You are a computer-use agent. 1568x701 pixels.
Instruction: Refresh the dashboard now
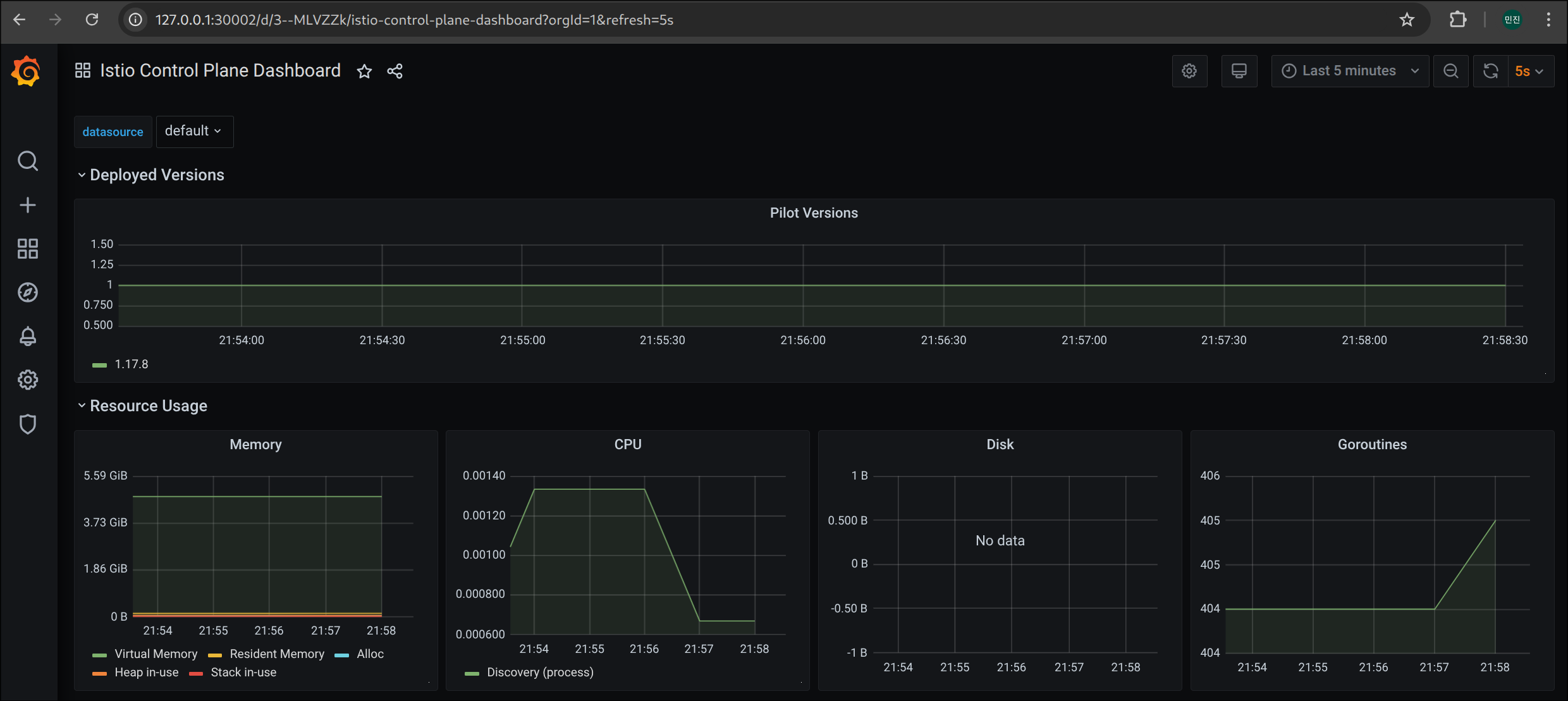tap(1491, 71)
